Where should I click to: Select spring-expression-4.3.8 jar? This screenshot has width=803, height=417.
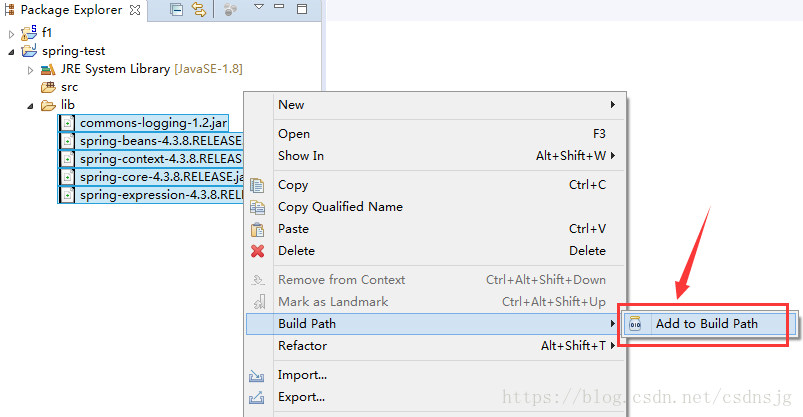point(161,195)
